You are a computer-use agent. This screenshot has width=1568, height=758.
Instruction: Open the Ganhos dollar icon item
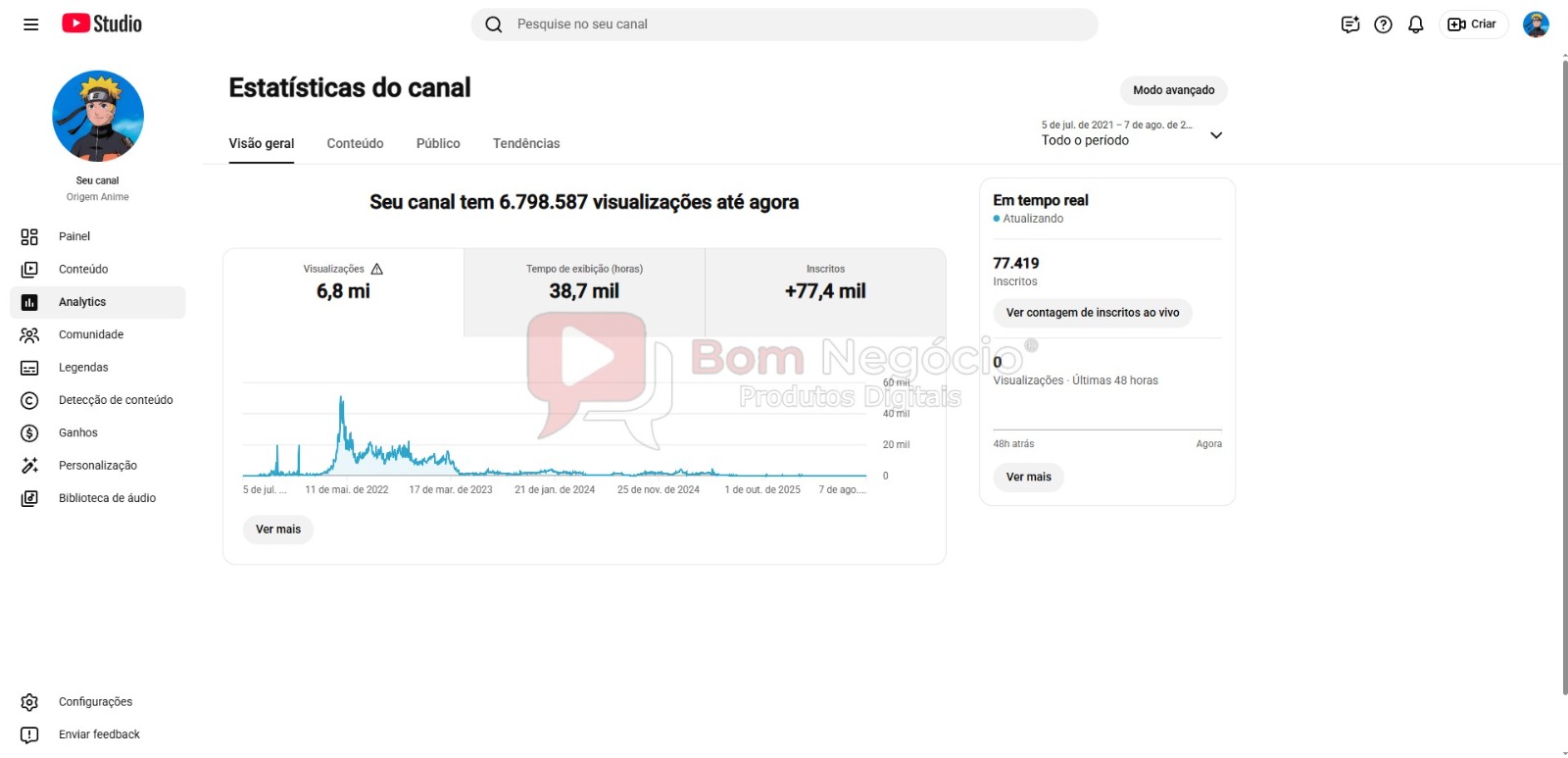pyautogui.click(x=98, y=432)
